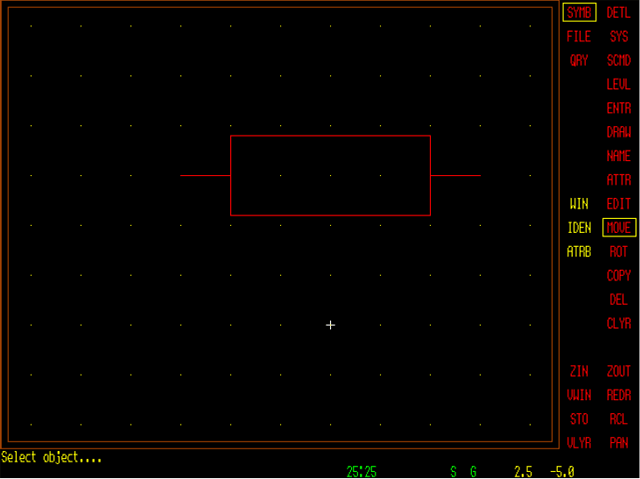Click the LEVL command
Screen dimensions: 640x479
point(619,84)
